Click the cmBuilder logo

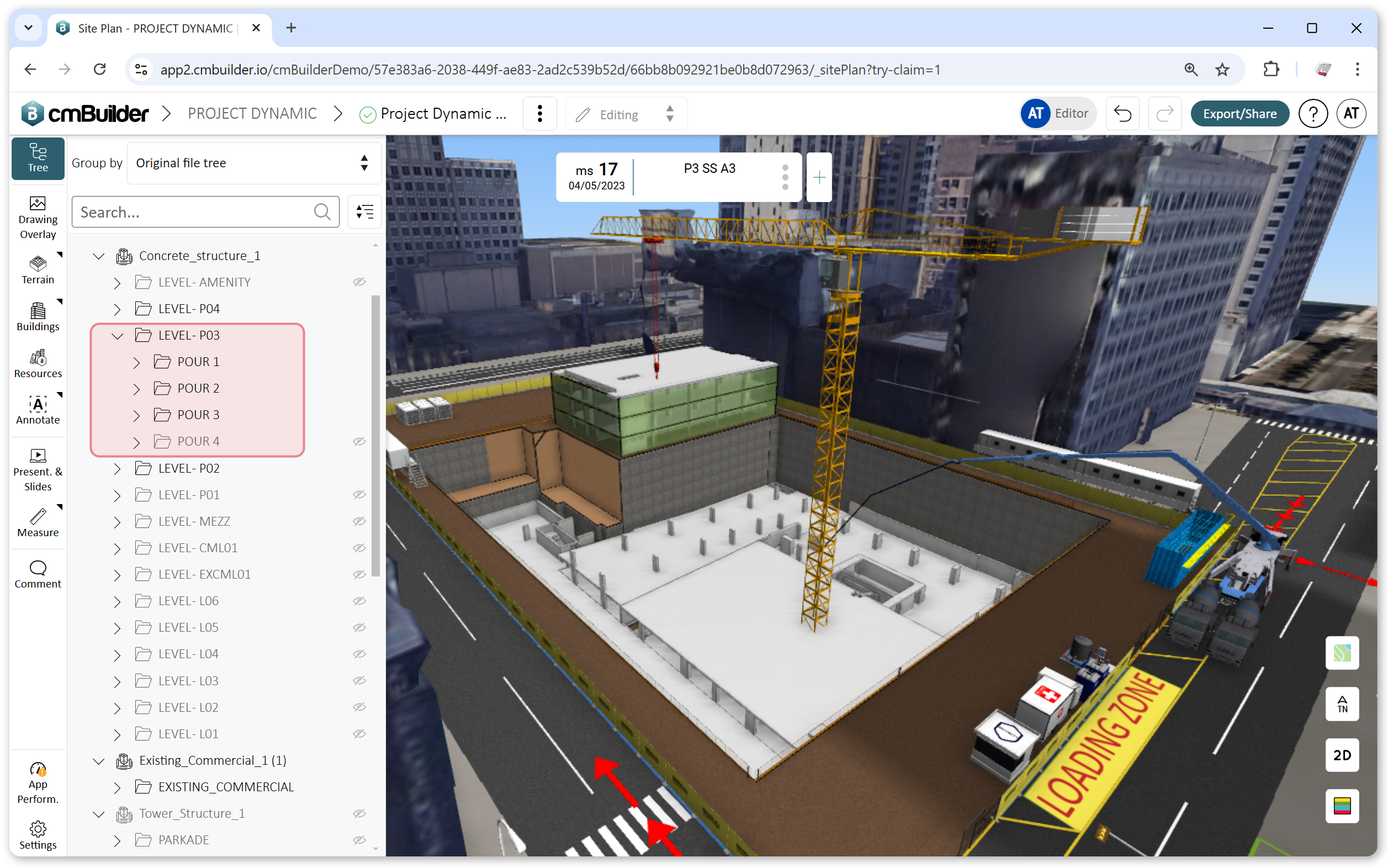tap(85, 114)
